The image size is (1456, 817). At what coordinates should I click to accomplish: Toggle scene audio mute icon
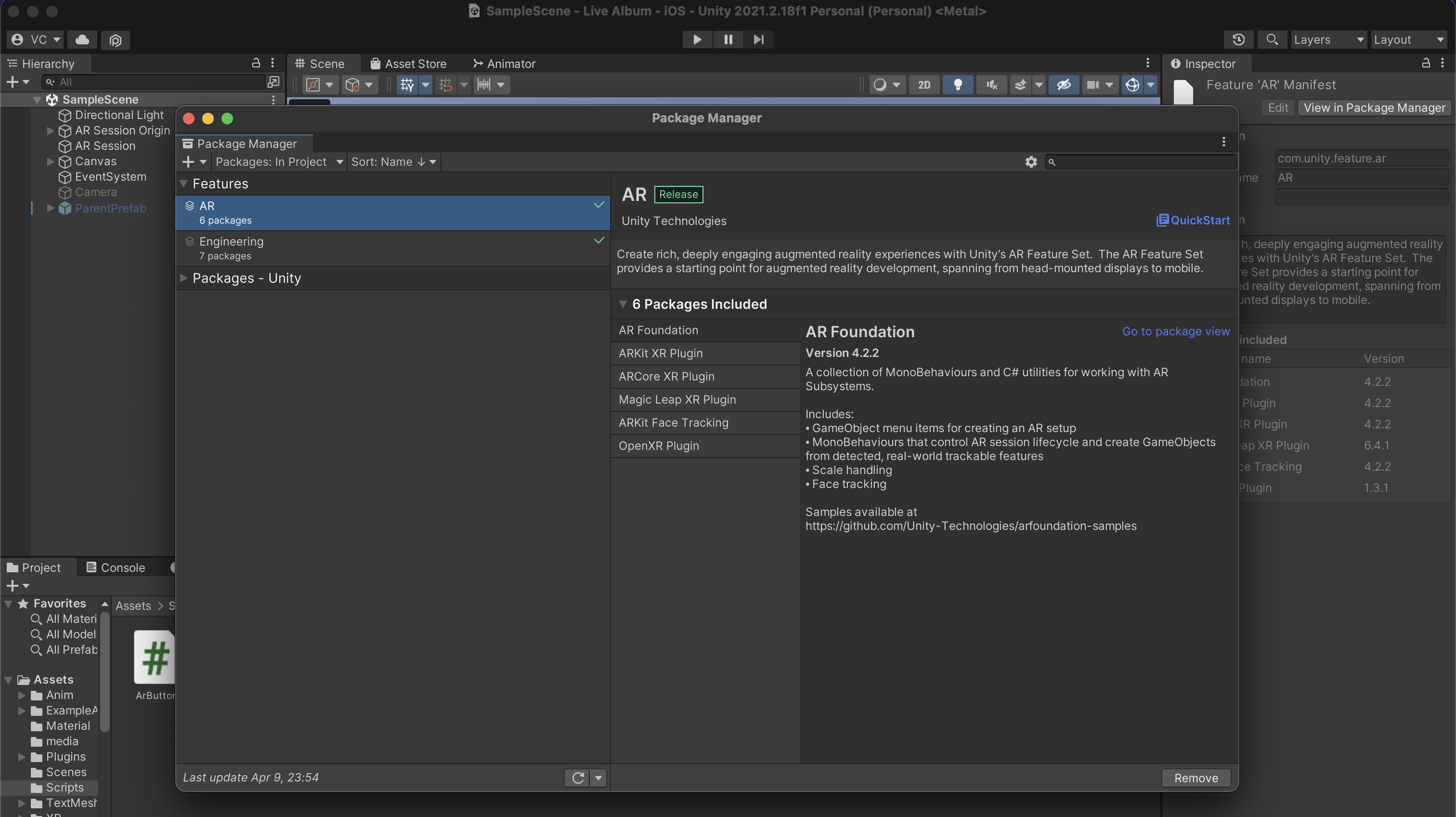[992, 85]
